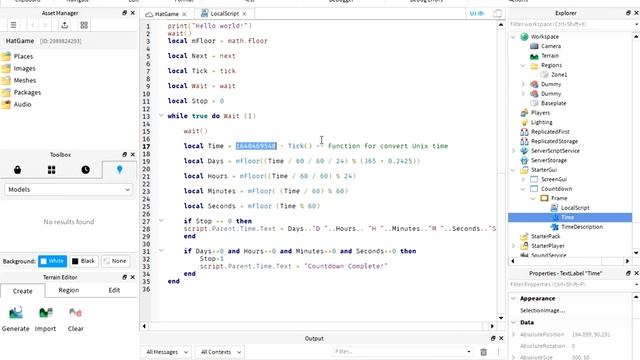Toggle the UI visibility eye button

pyautogui.click(x=476, y=13)
